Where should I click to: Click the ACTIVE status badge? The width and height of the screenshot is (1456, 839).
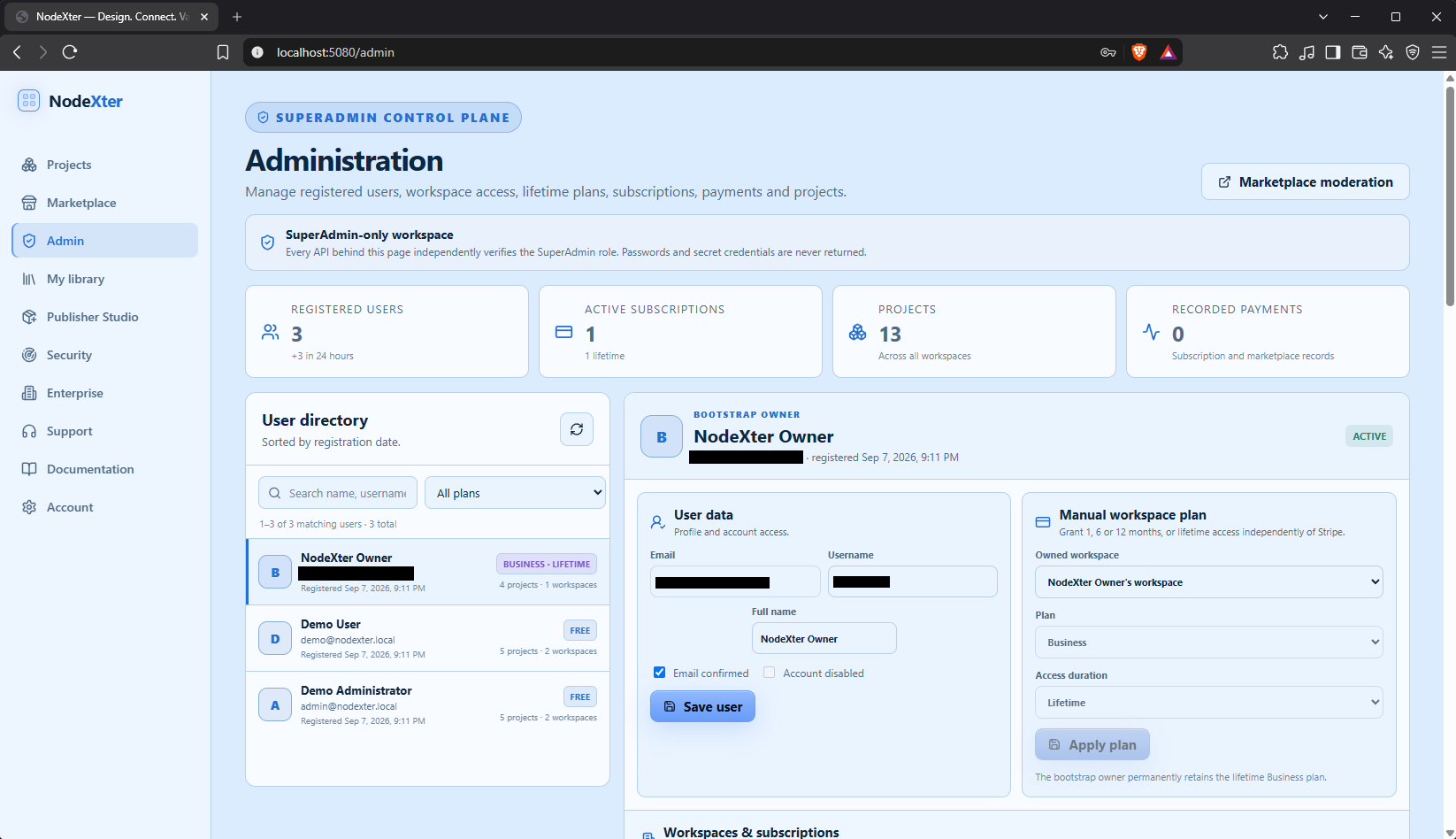pos(1369,436)
